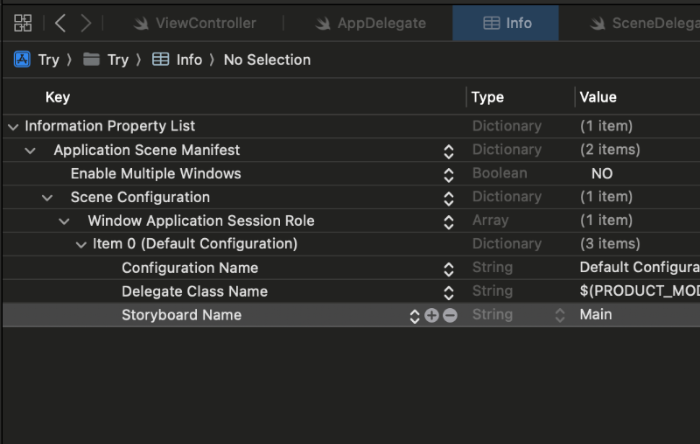Click the minus icon on Storyboard Name row
This screenshot has height=444, width=700.
point(450,315)
